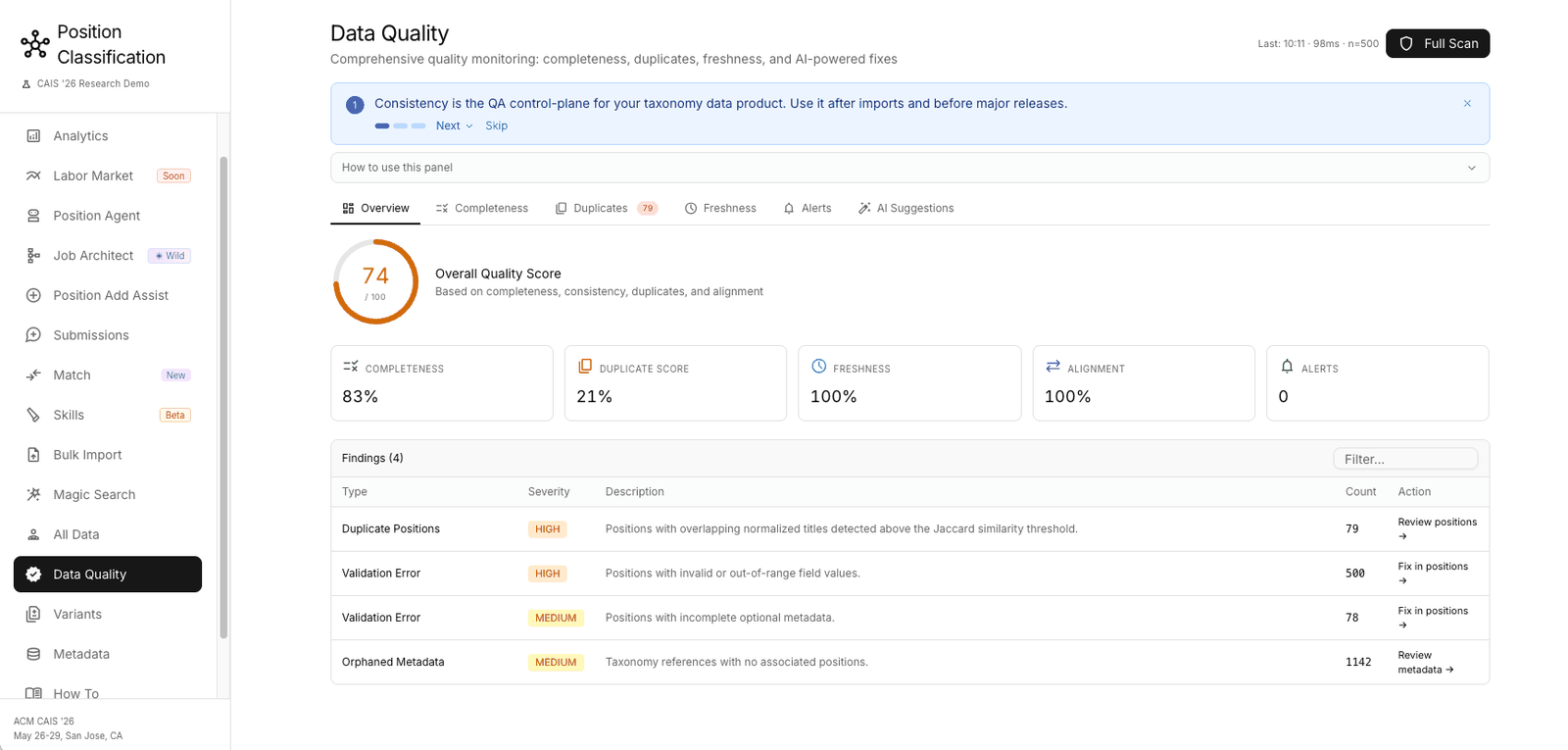The height and width of the screenshot is (750, 1568).
Task: Click the Labor Market trend icon
Action: coord(33,175)
